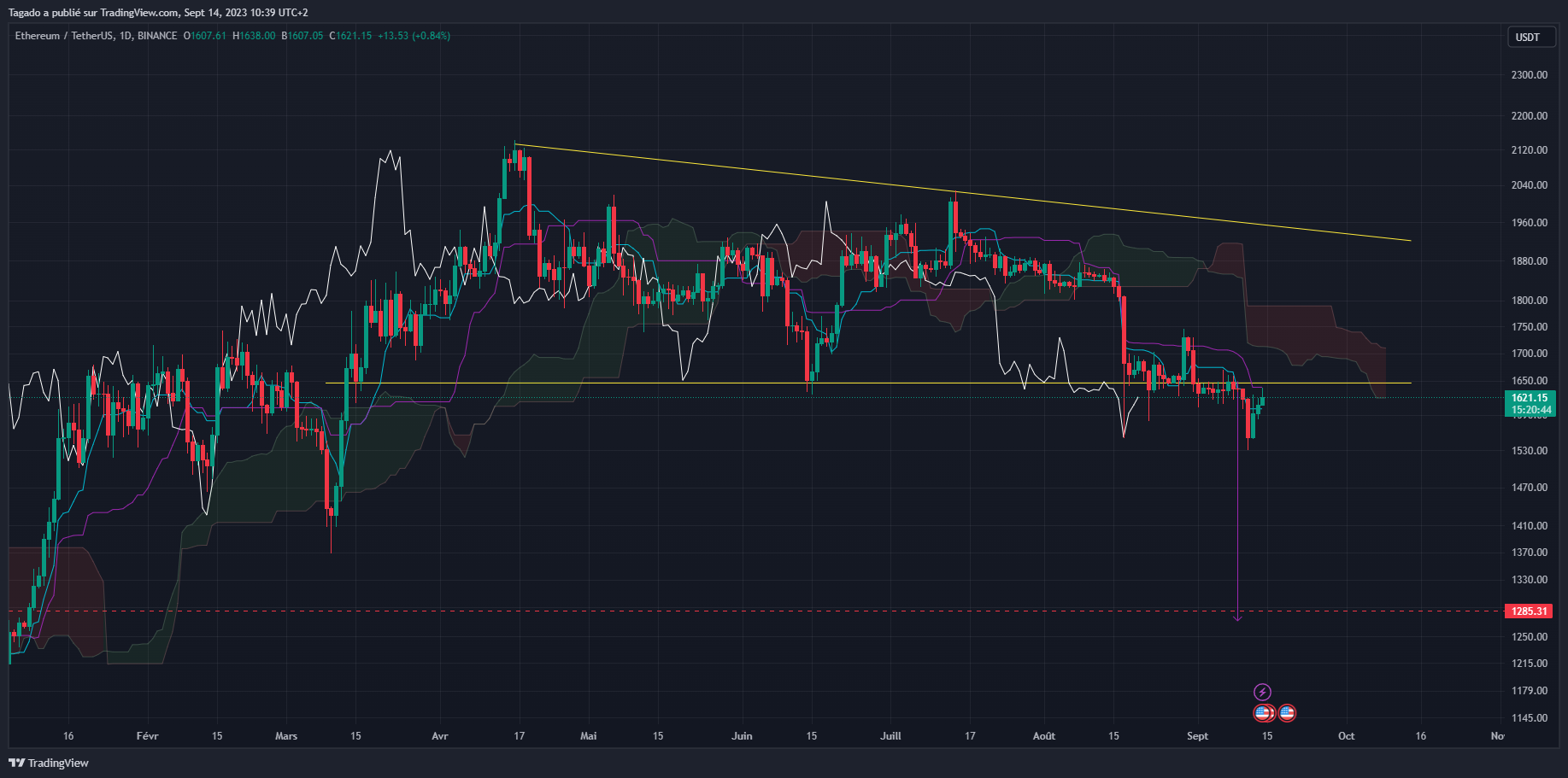The width and height of the screenshot is (1568, 778).
Task: Toggle the USDT currency display button
Action: (1531, 37)
